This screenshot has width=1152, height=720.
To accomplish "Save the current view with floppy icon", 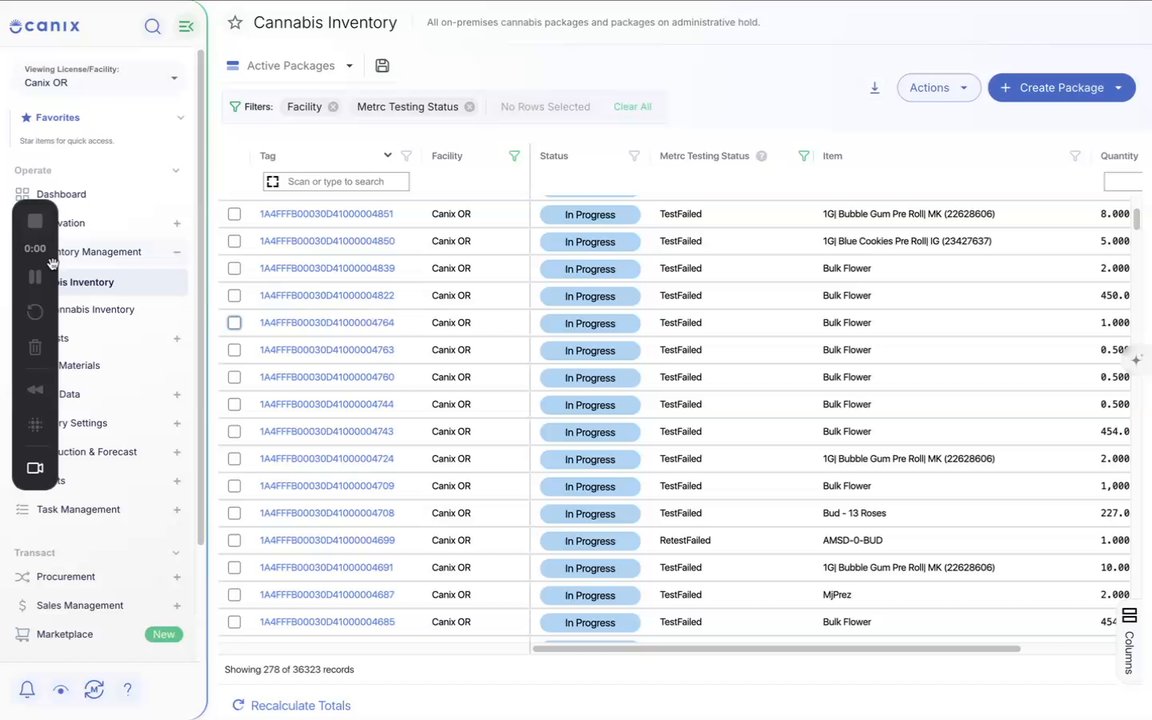I will (x=382, y=65).
